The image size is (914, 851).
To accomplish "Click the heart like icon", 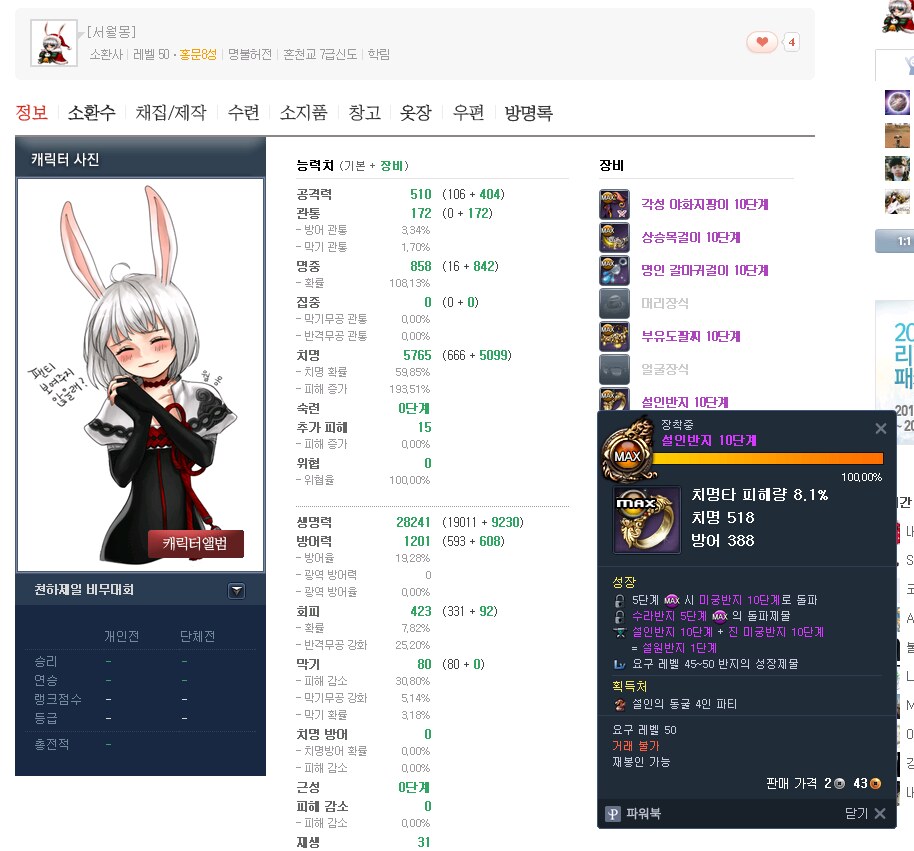I will tap(762, 42).
